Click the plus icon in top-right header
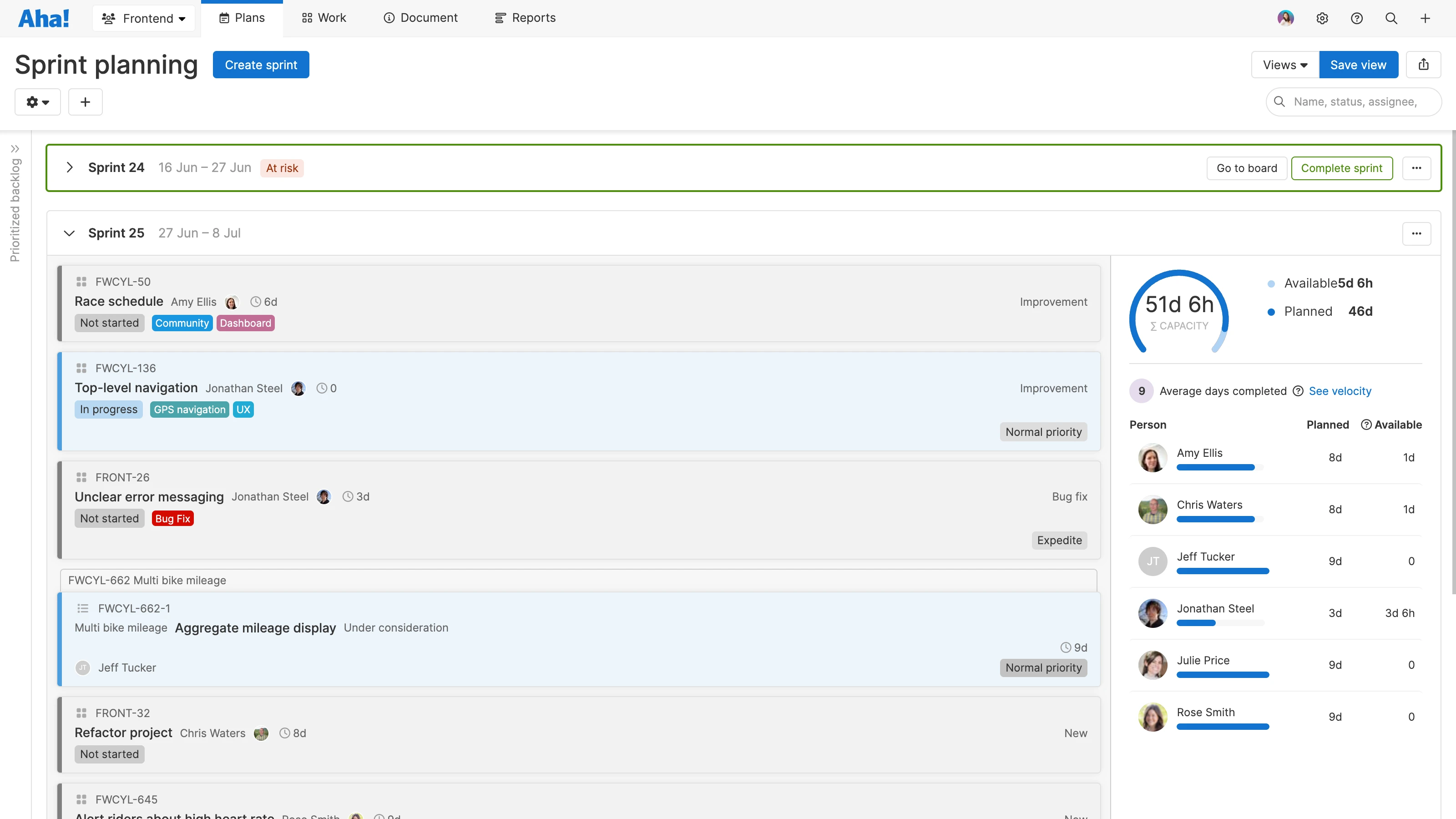The height and width of the screenshot is (819, 1456). pyautogui.click(x=1425, y=18)
